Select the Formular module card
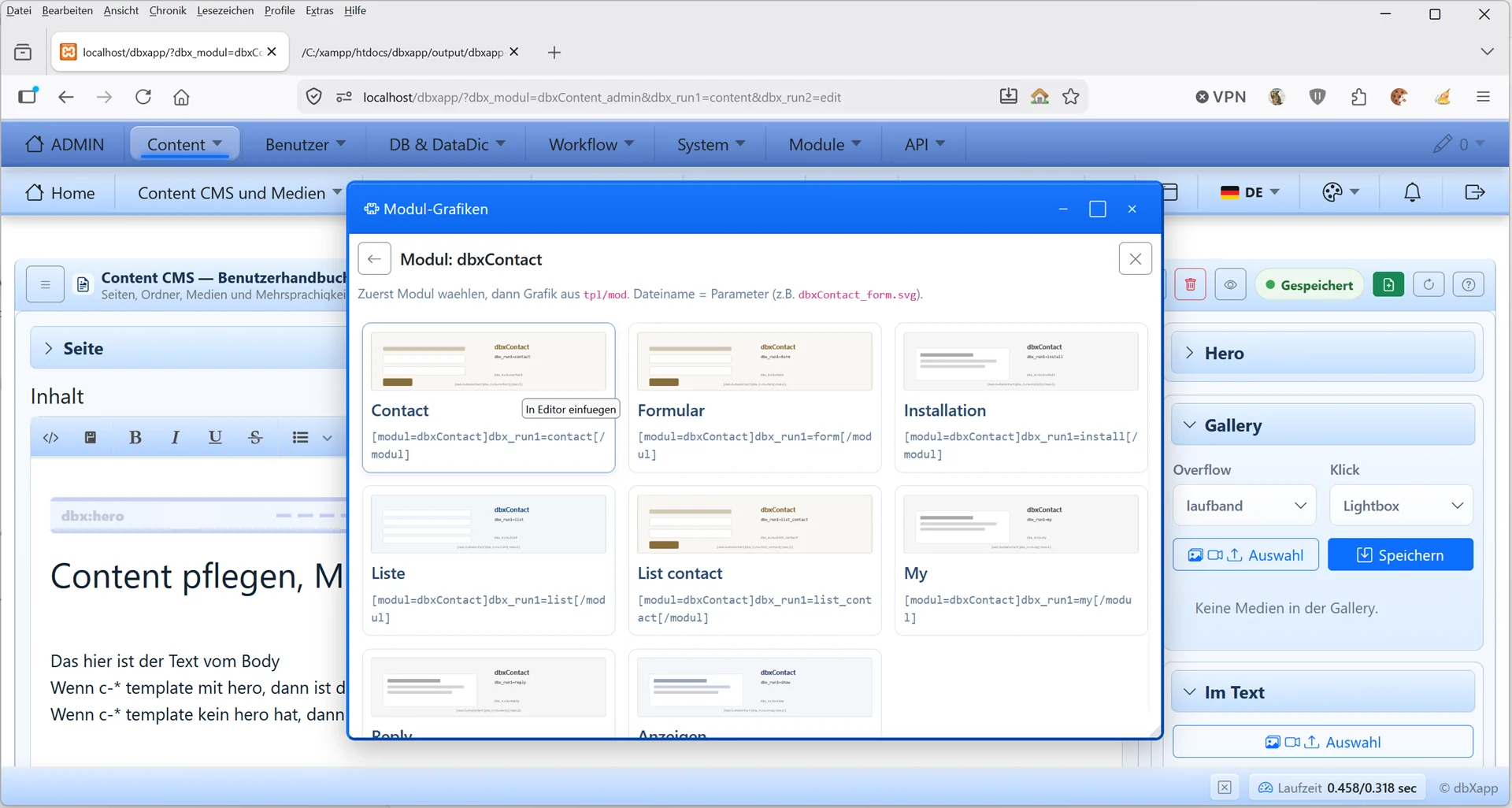 [x=754, y=398]
